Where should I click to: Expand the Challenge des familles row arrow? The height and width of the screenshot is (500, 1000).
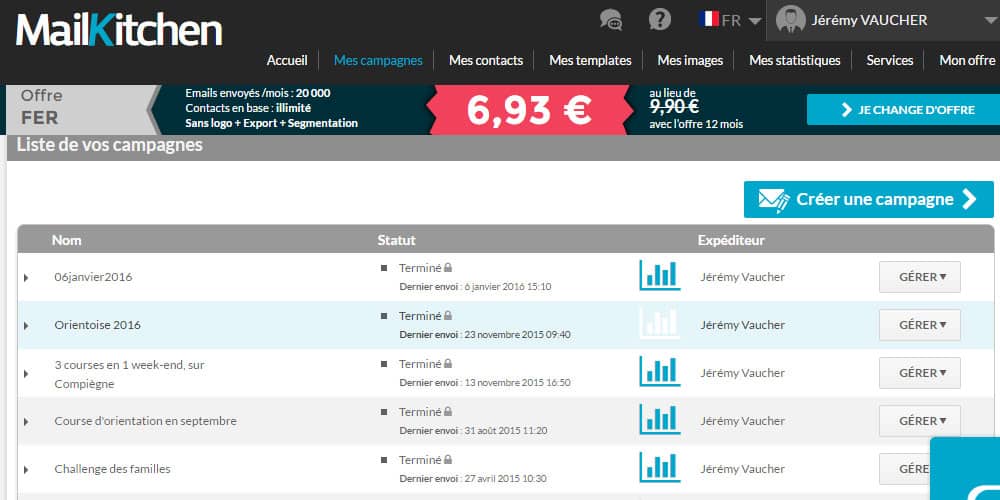click(x=26, y=469)
